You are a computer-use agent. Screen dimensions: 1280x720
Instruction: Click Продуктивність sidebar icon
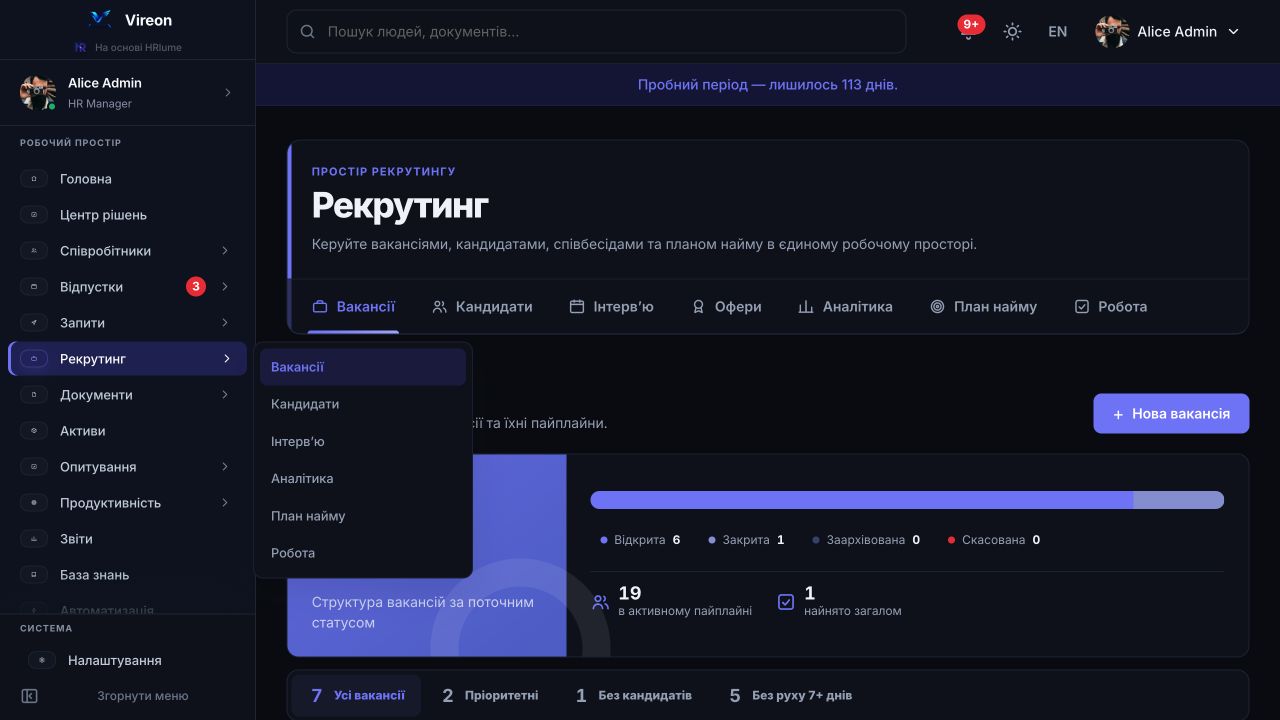(34, 503)
